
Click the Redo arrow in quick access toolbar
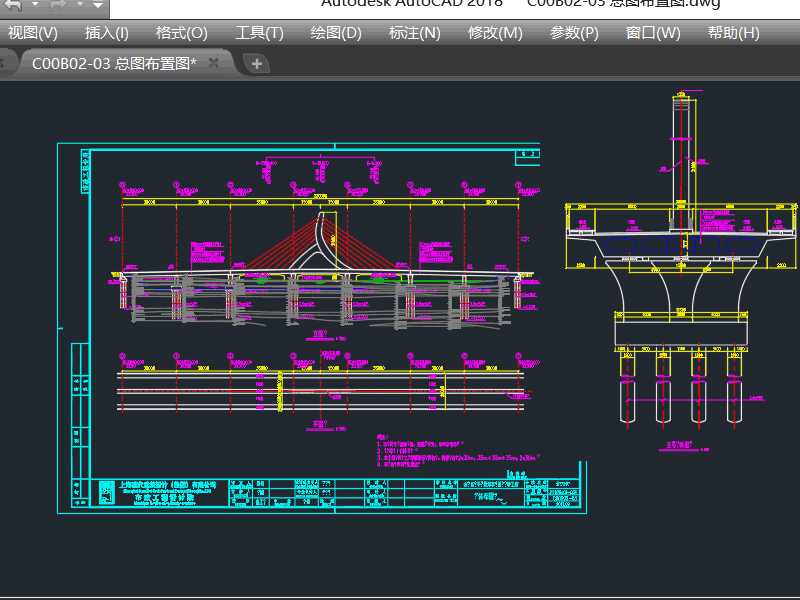(x=57, y=5)
